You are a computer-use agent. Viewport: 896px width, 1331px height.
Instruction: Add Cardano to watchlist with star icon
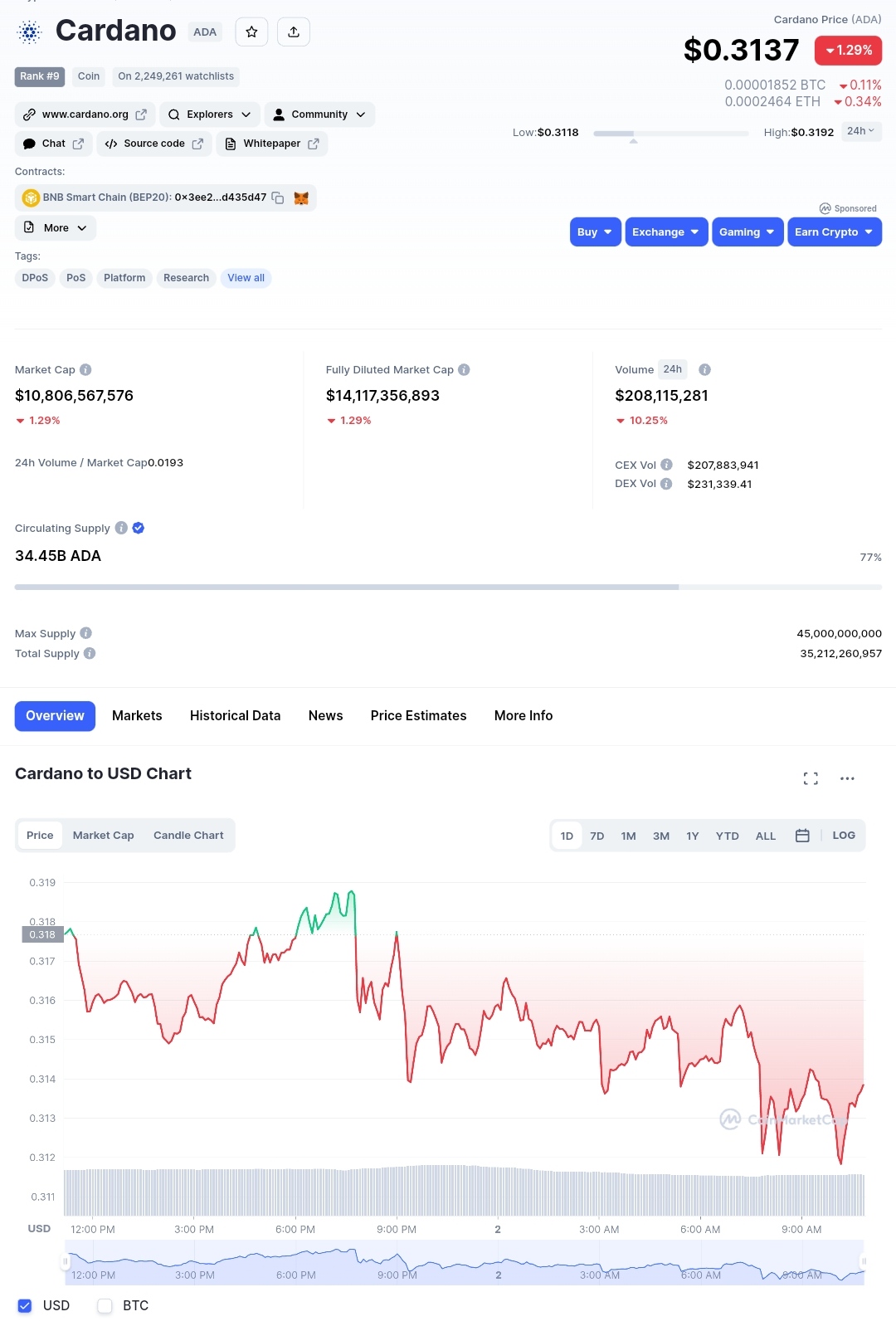click(251, 32)
